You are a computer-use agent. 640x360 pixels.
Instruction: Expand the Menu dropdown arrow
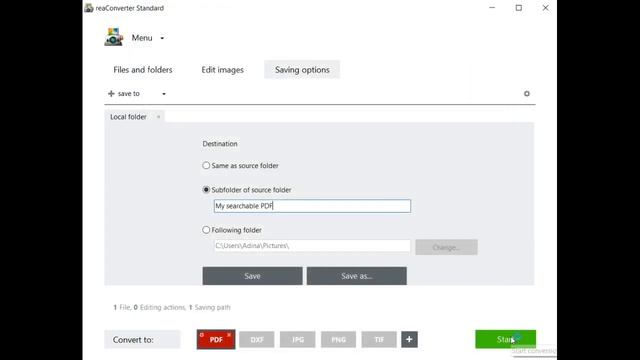click(162, 38)
